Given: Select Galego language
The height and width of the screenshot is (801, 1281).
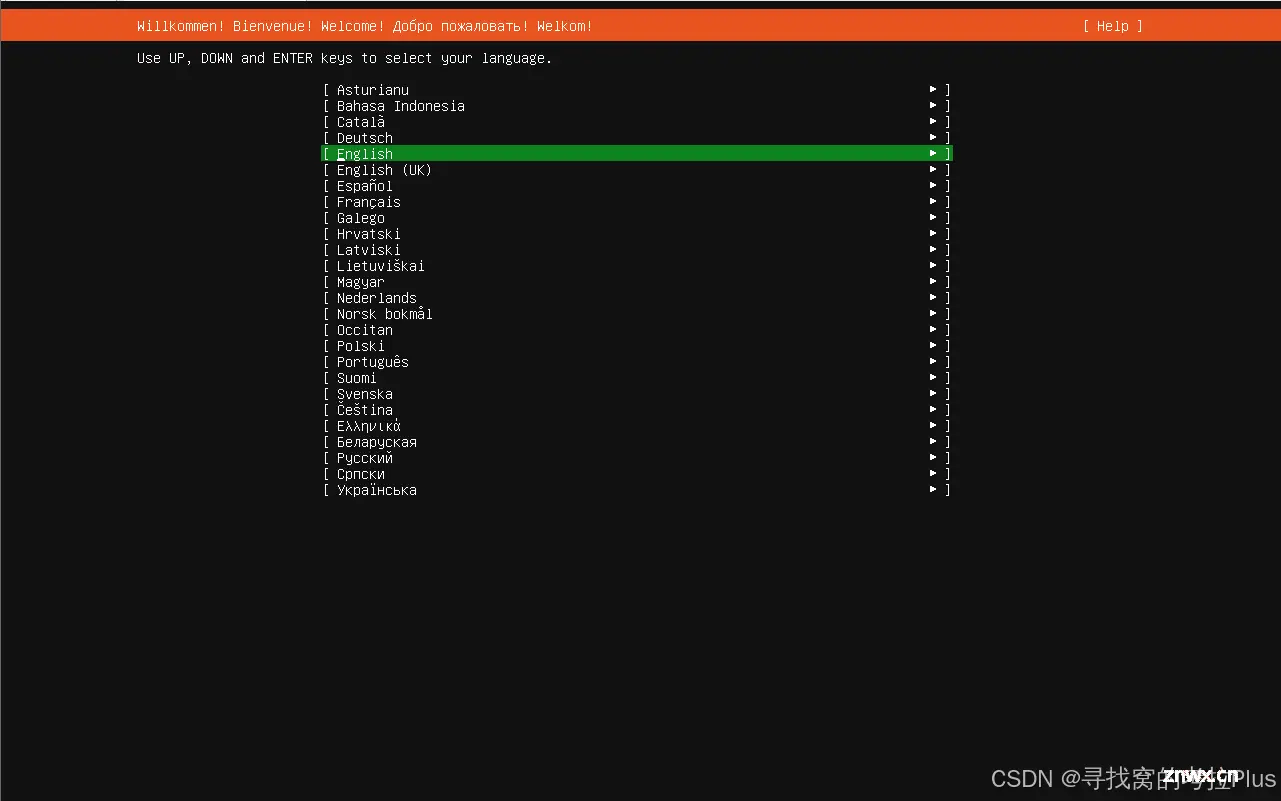Looking at the screenshot, I should (x=637, y=218).
